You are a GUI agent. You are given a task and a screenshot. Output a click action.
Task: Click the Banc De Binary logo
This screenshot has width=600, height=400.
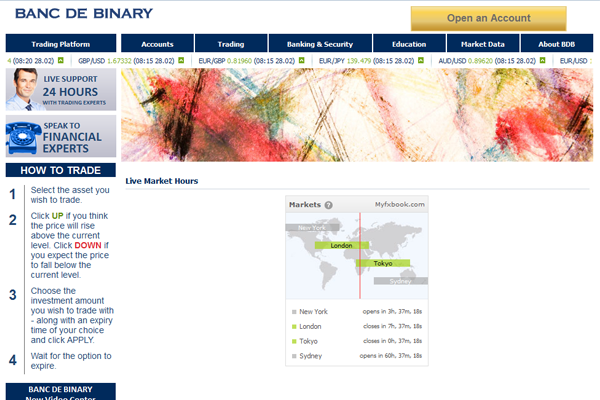coord(84,13)
